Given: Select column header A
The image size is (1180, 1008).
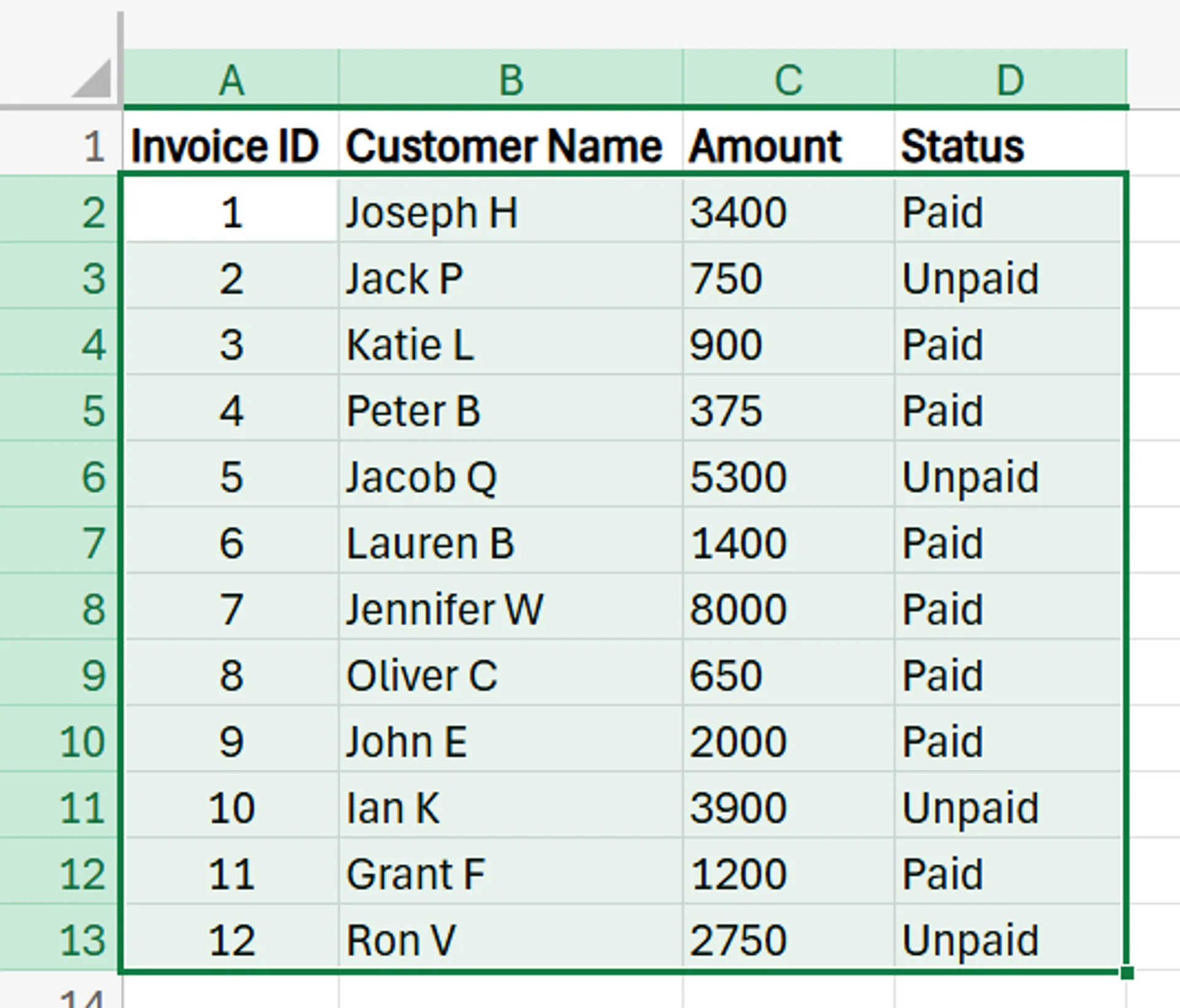Looking at the screenshot, I should point(230,77).
